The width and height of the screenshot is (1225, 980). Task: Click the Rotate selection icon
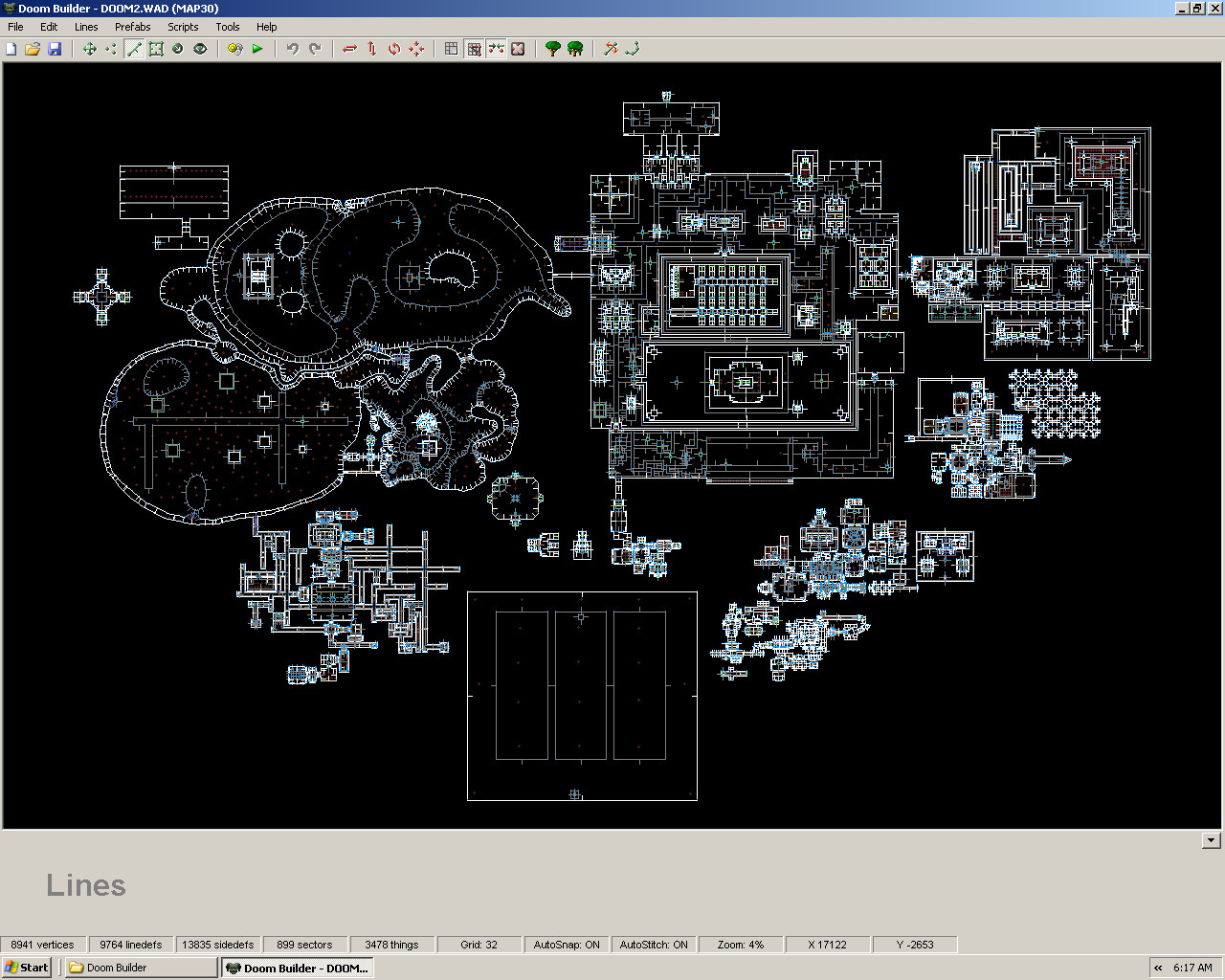tap(394, 49)
